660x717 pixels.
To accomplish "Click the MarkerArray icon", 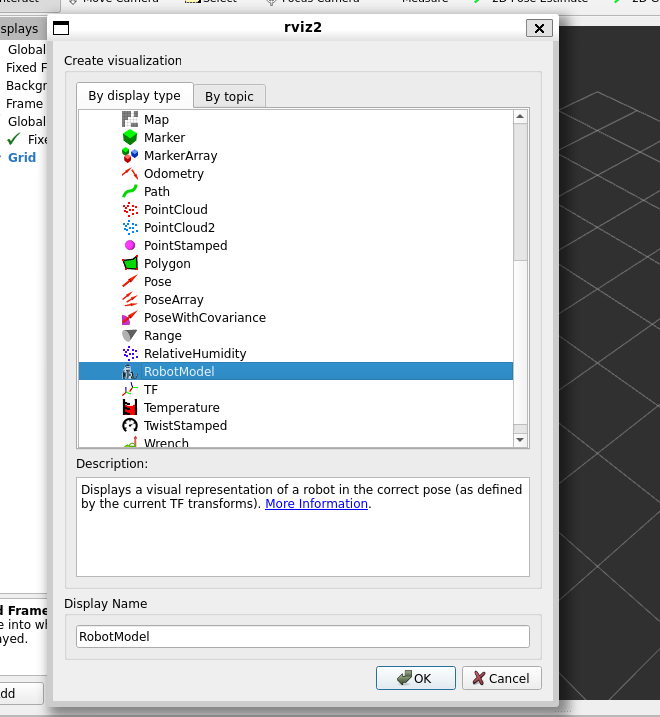I will pos(130,155).
